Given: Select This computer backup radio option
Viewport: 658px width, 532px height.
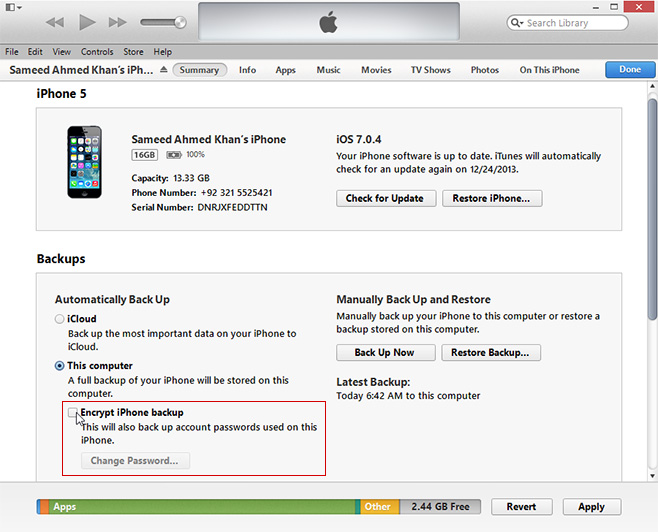Looking at the screenshot, I should (59, 366).
